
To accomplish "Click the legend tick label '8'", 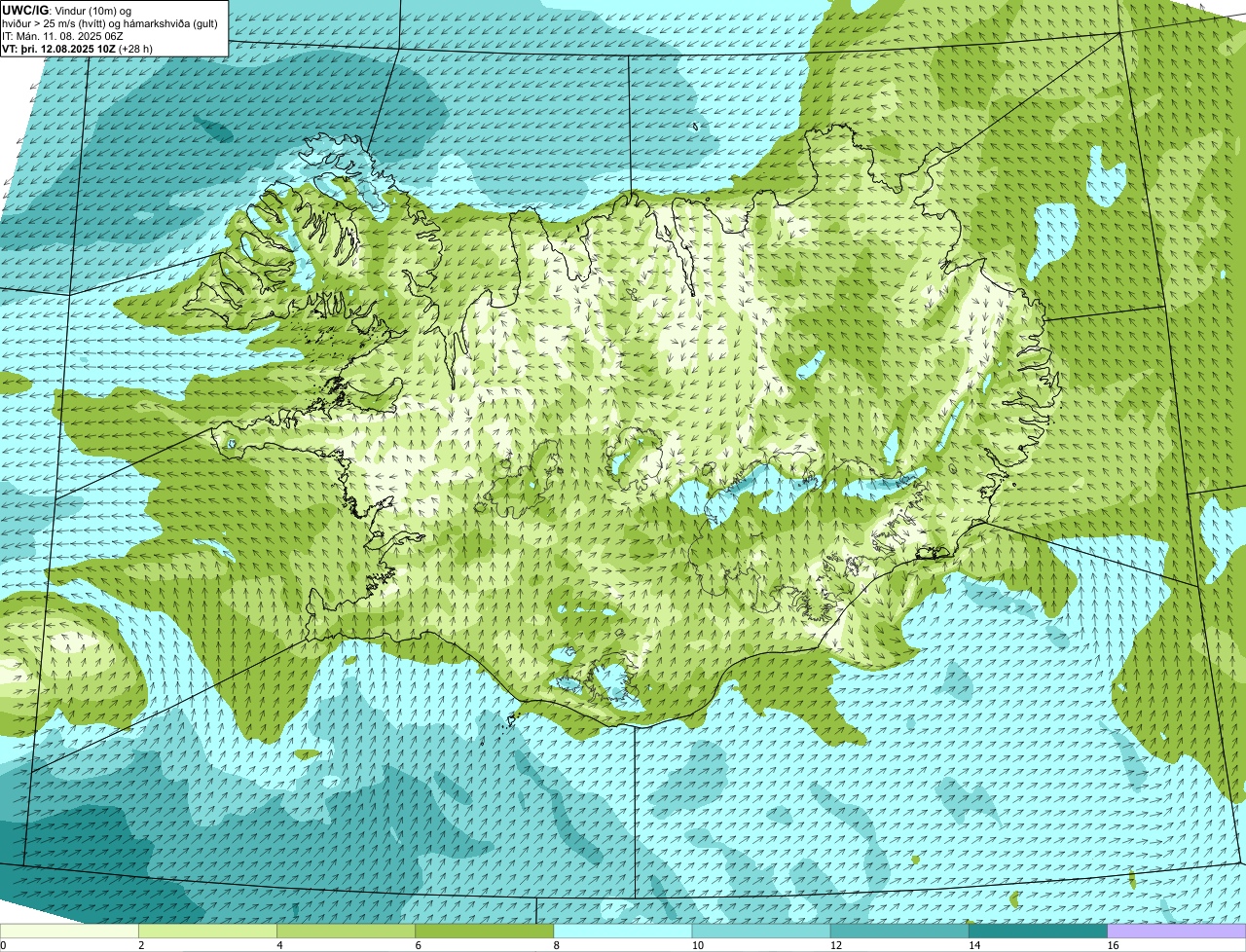I will tap(557, 945).
